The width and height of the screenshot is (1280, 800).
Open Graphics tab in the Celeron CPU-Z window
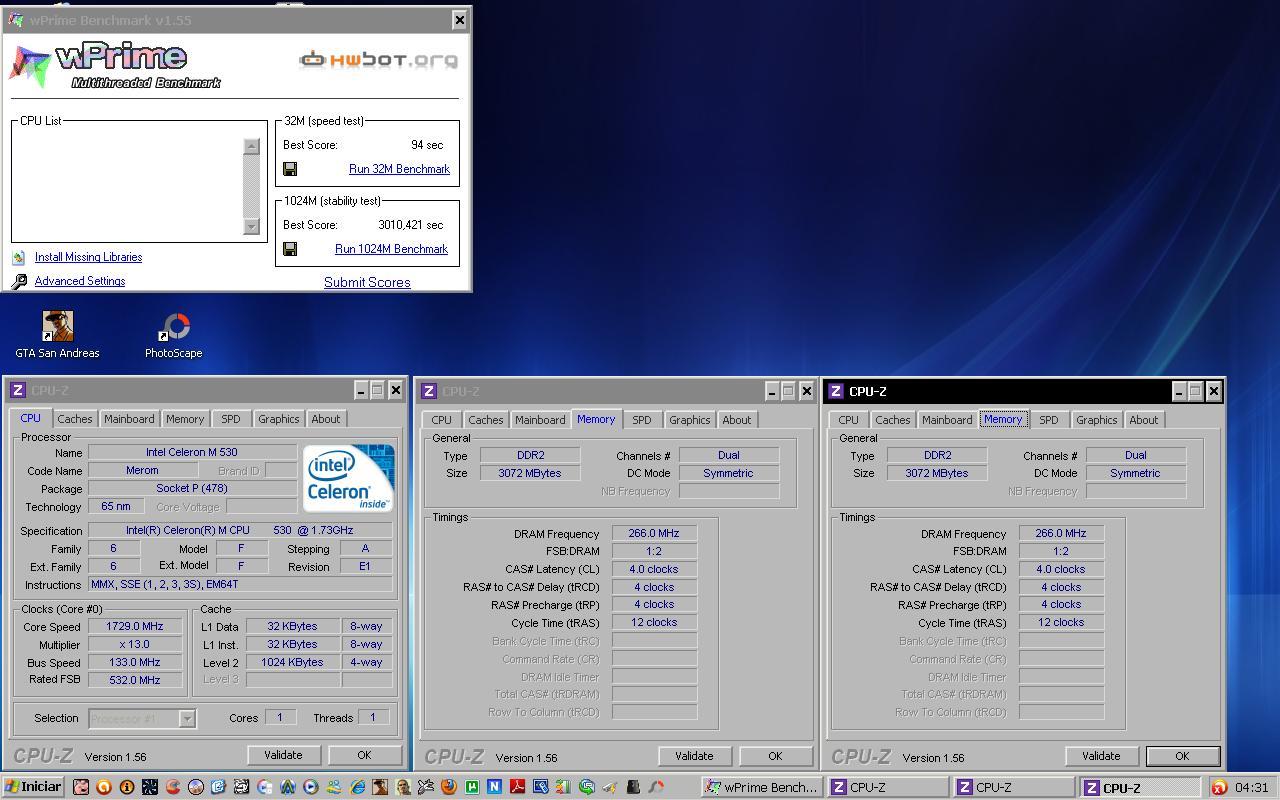(x=278, y=419)
